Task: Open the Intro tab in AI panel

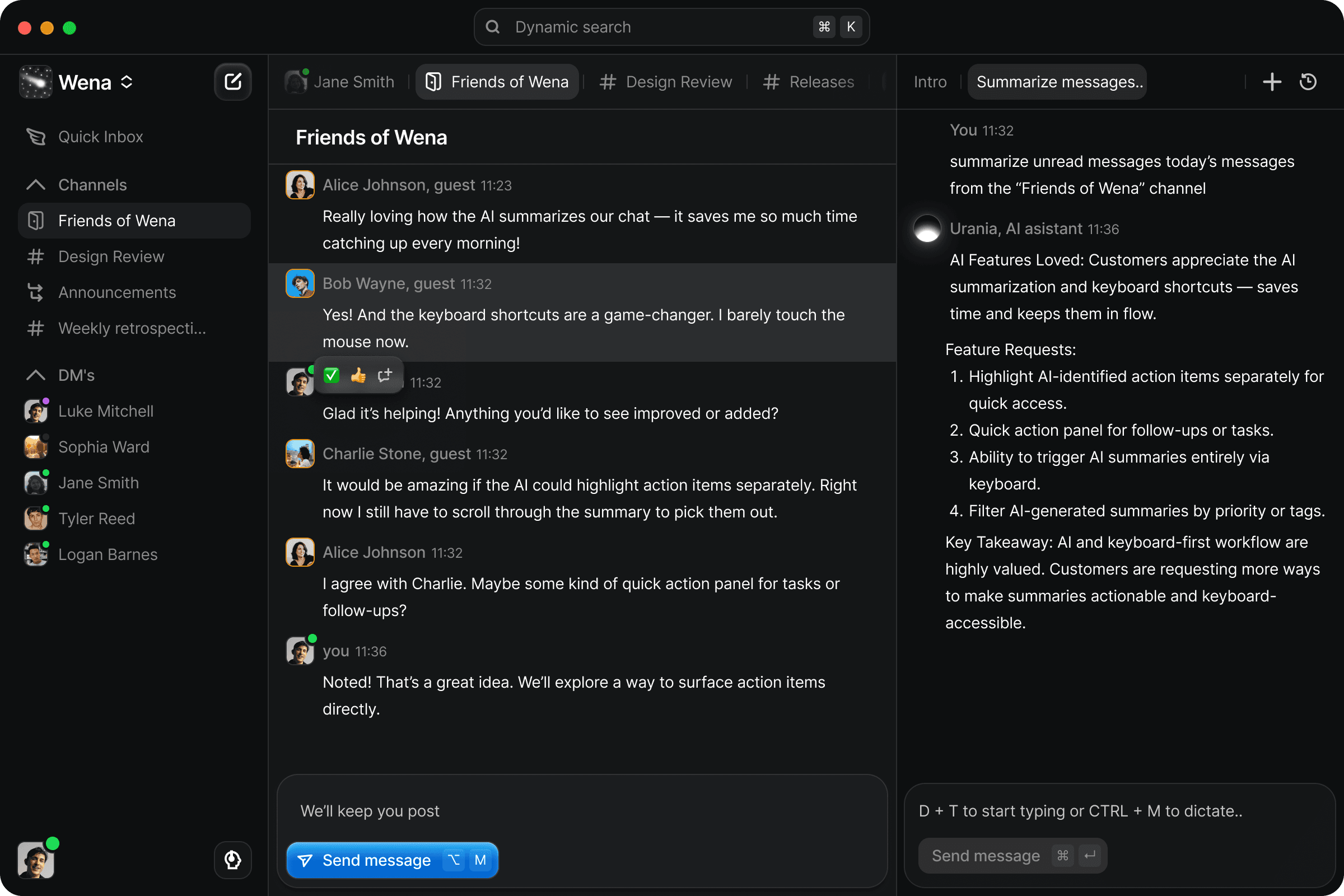Action: (x=930, y=82)
